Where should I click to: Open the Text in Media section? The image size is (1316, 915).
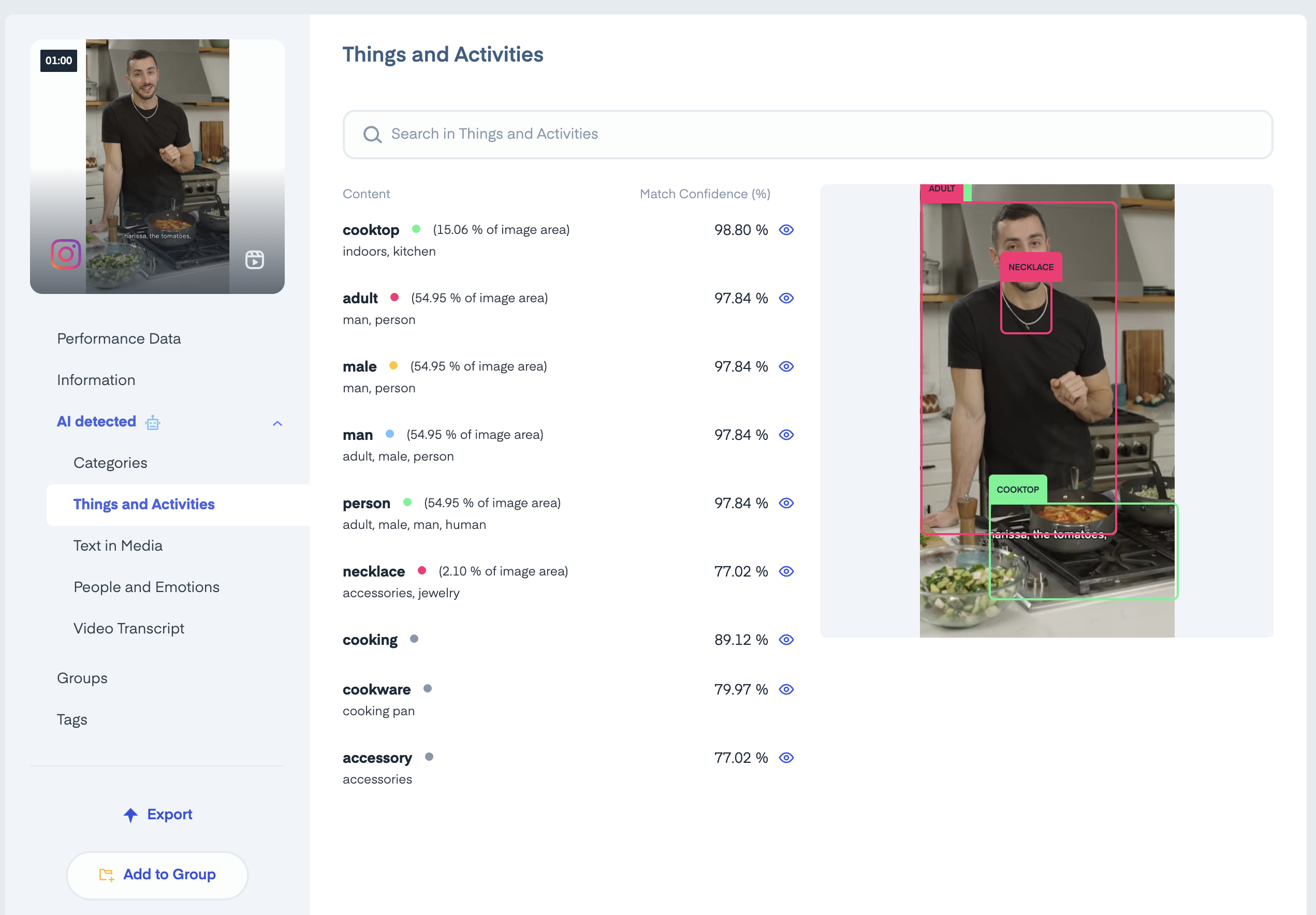118,545
